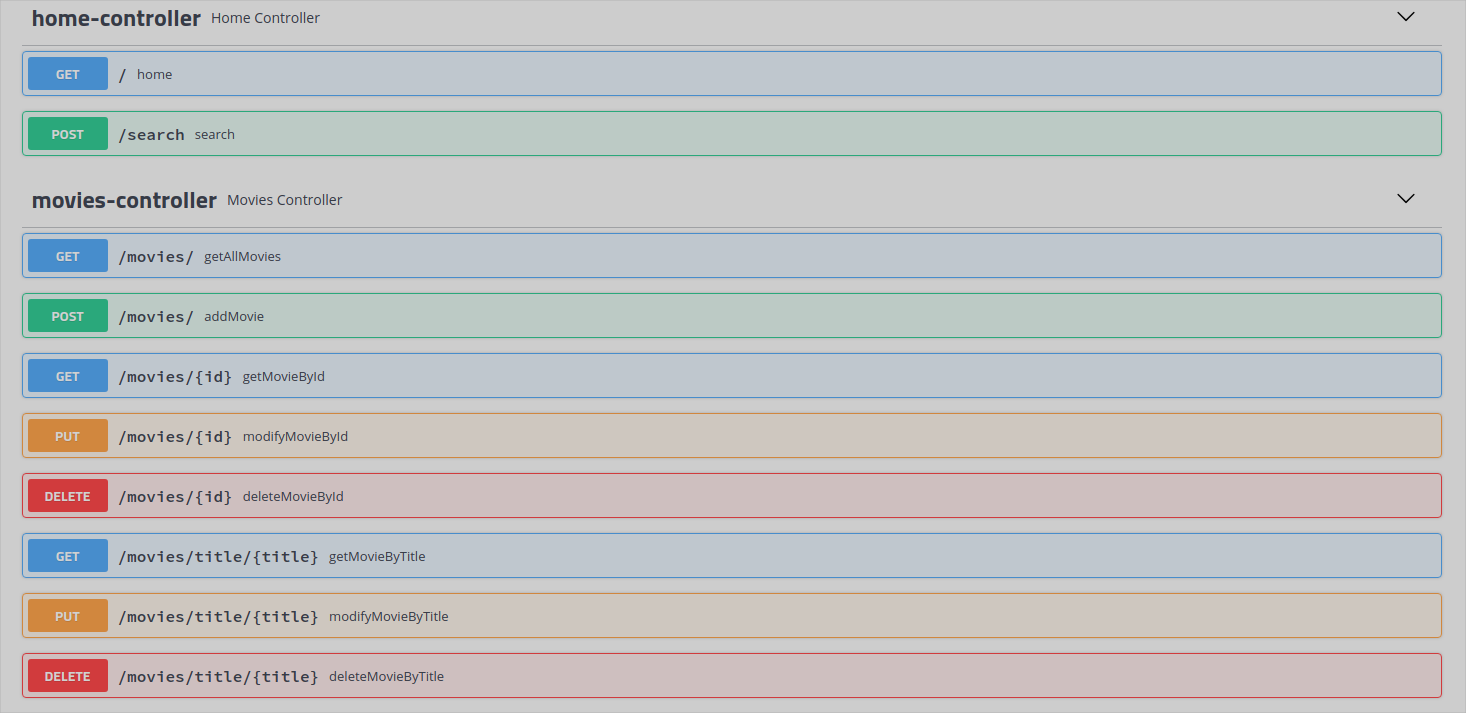This screenshot has width=1466, height=713.
Task: Click the 'addMovie' summary text
Action: [x=234, y=316]
